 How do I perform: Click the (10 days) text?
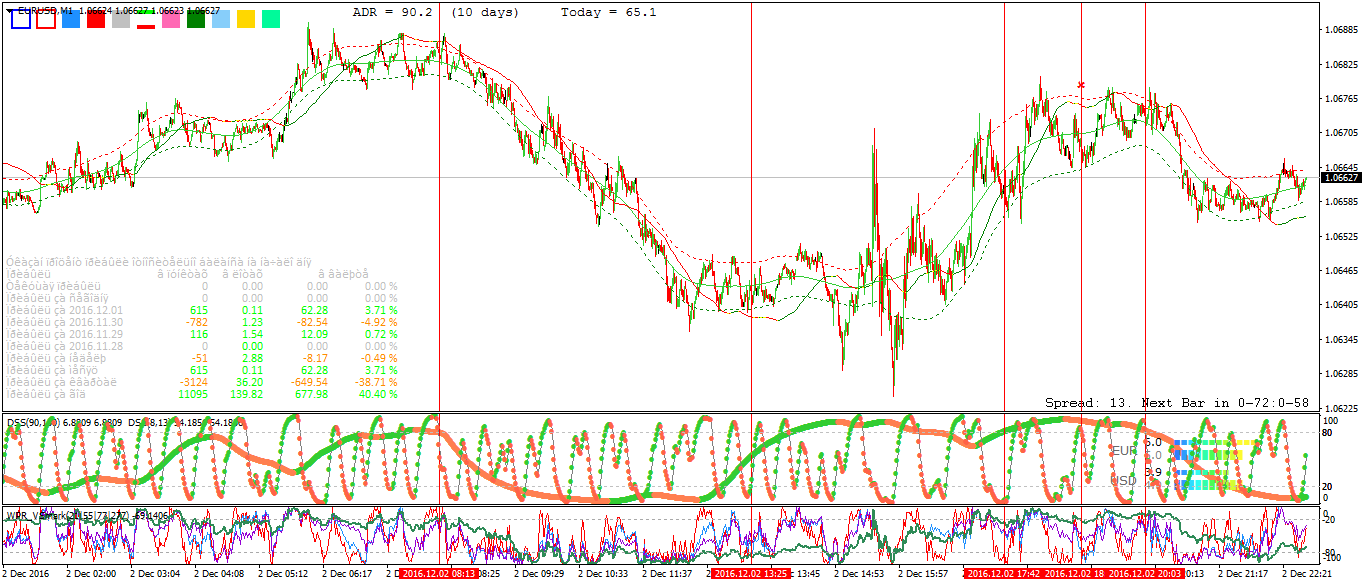484,12
